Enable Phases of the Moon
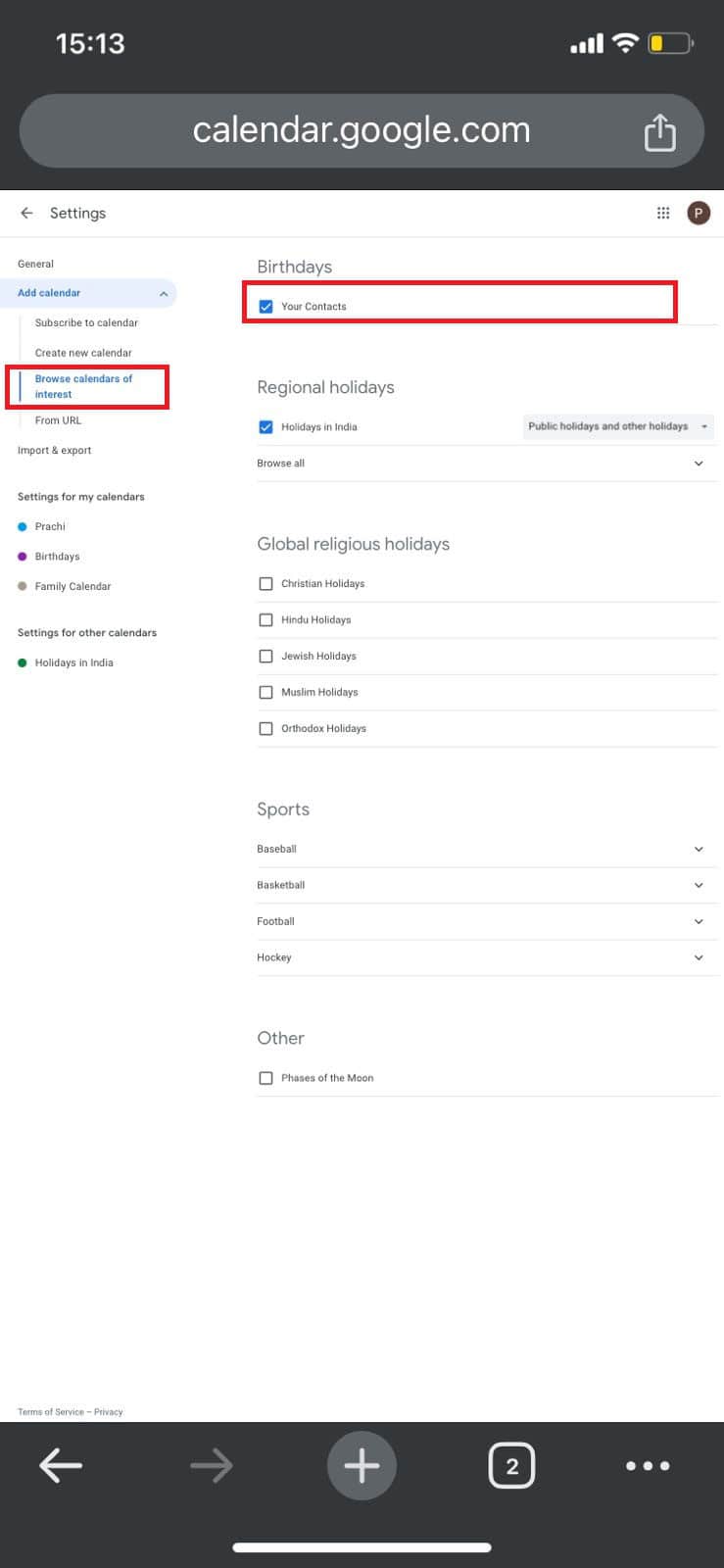Screen dimensions: 724x1568 265,1078
